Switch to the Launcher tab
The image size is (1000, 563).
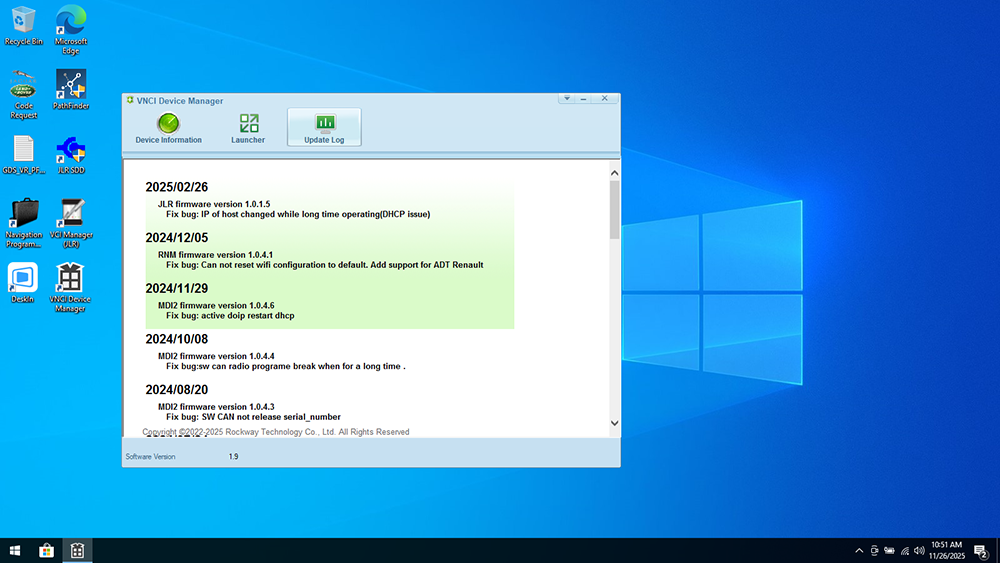pos(248,128)
